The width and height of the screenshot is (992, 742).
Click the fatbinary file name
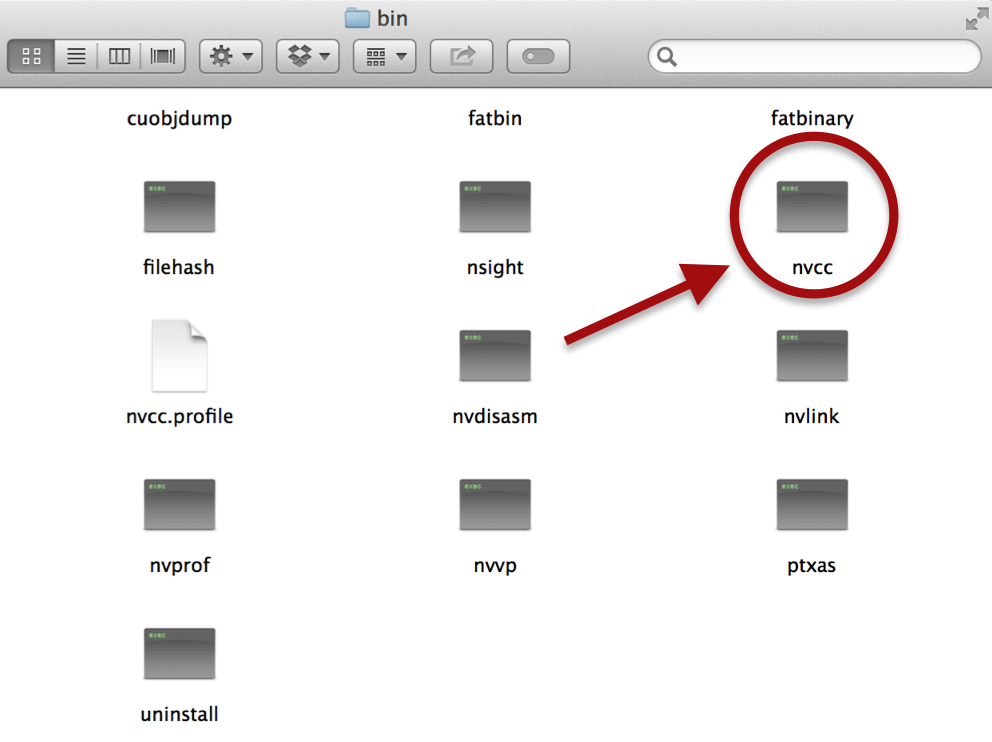coord(812,118)
